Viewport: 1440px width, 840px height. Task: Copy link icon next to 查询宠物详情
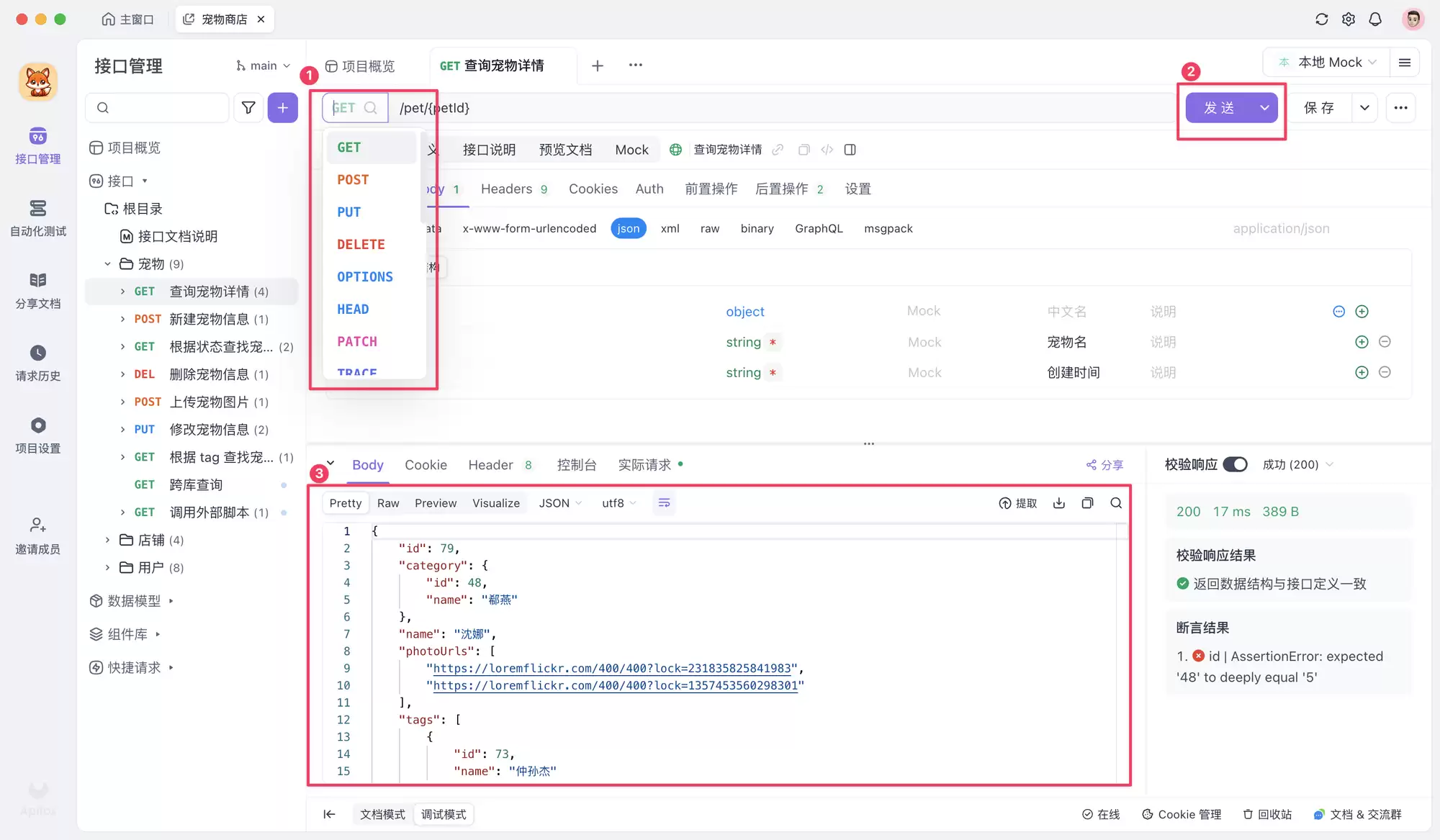pyautogui.click(x=778, y=150)
